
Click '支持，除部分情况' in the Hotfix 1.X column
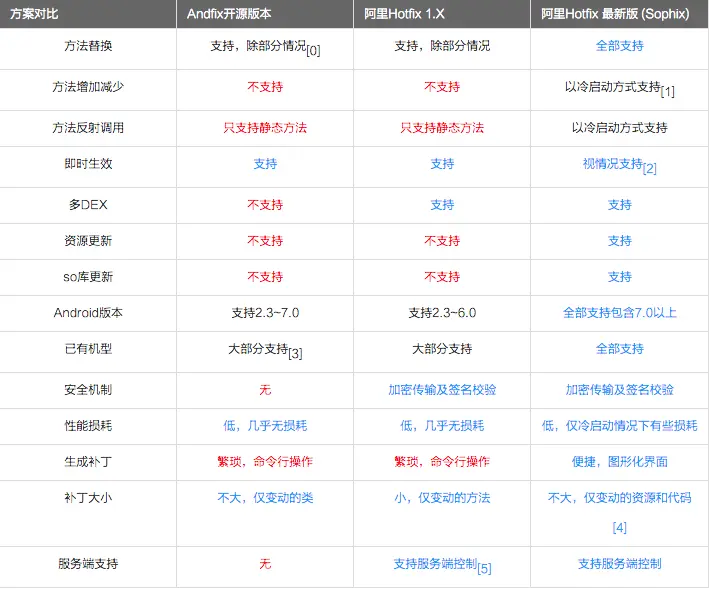point(442,46)
